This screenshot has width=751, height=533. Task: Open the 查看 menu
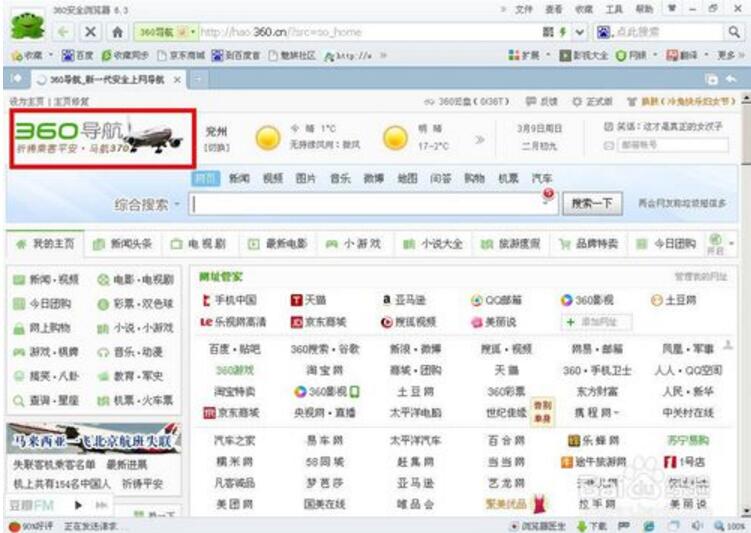pyautogui.click(x=553, y=9)
